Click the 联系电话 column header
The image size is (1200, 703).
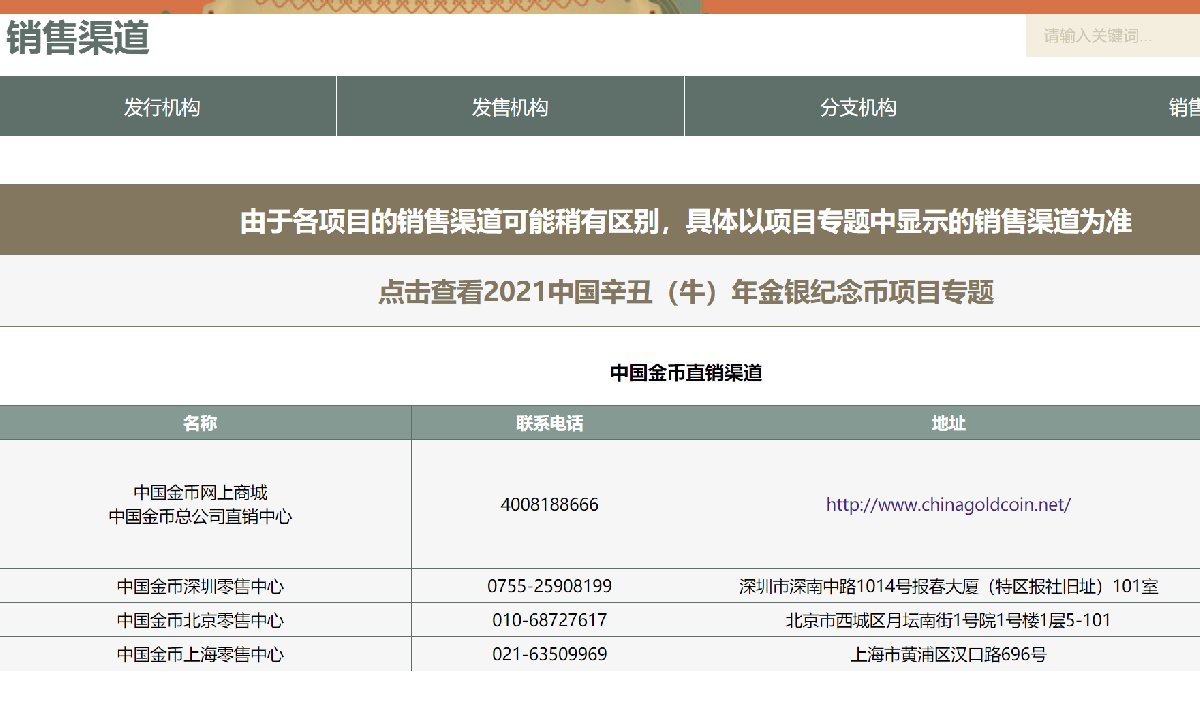[x=548, y=423]
